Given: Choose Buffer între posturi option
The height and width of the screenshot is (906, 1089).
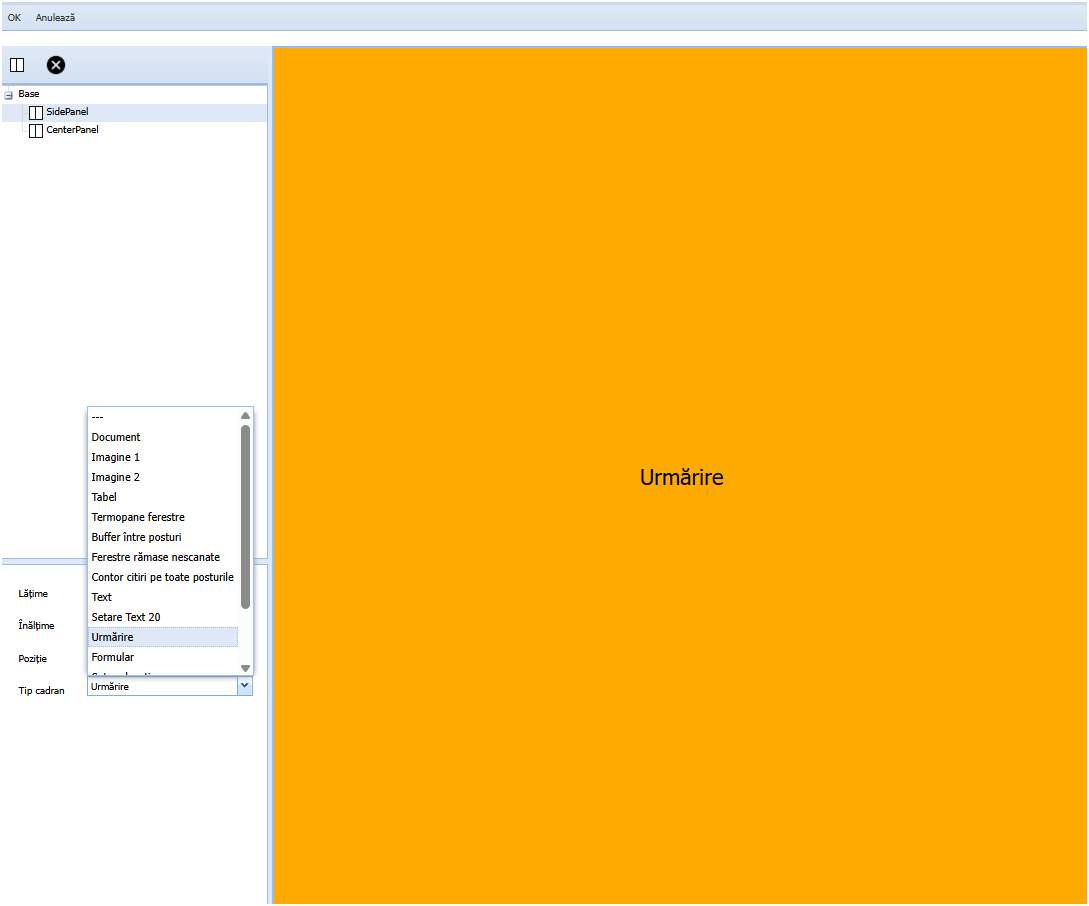Looking at the screenshot, I should (163, 537).
